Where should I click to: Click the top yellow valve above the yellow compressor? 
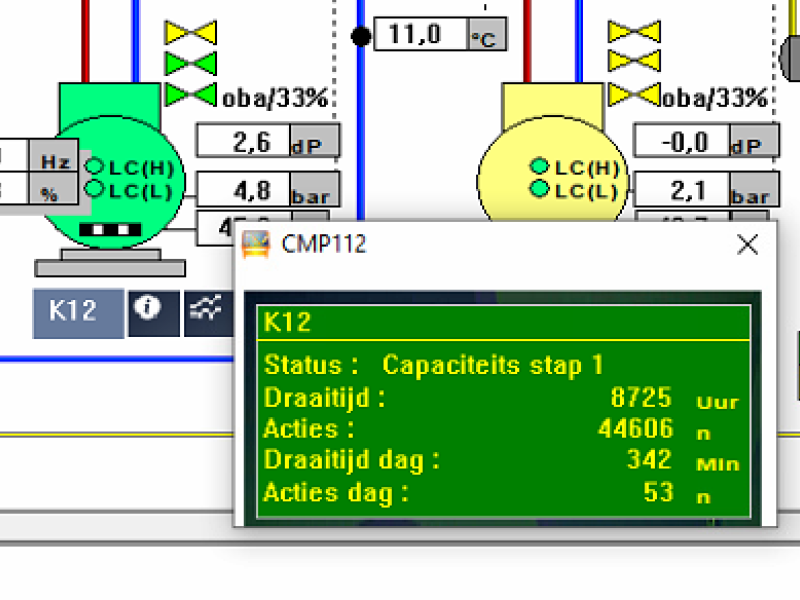coord(634,33)
